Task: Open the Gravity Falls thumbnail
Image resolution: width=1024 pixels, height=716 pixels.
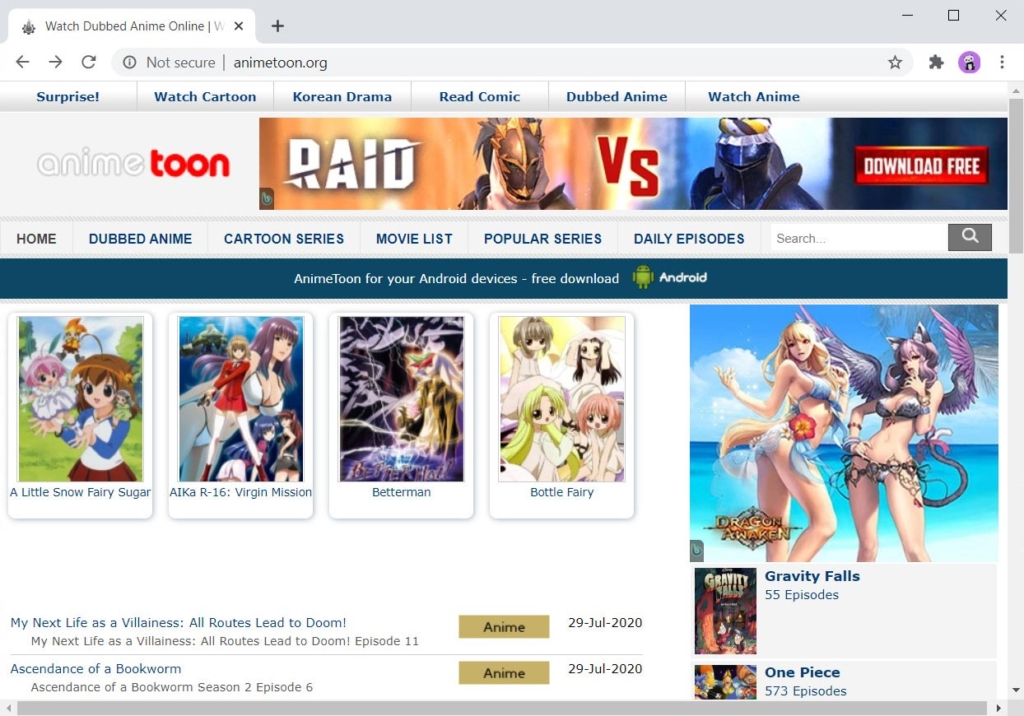Action: click(726, 611)
